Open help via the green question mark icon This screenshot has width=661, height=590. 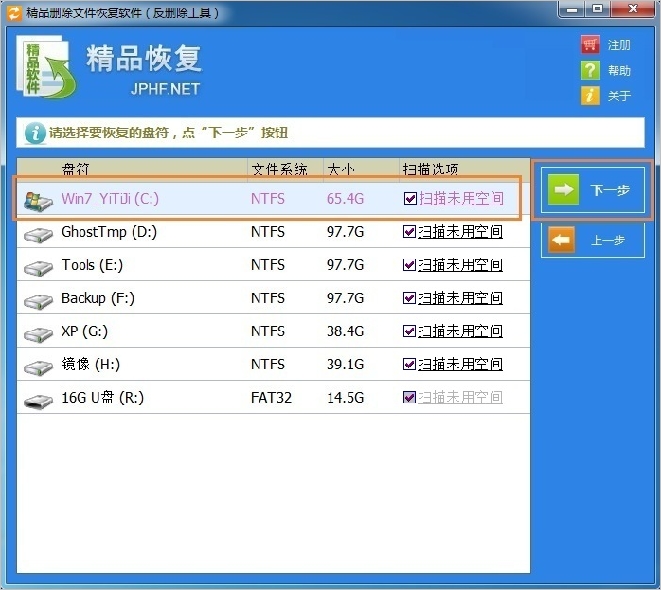(x=590, y=70)
